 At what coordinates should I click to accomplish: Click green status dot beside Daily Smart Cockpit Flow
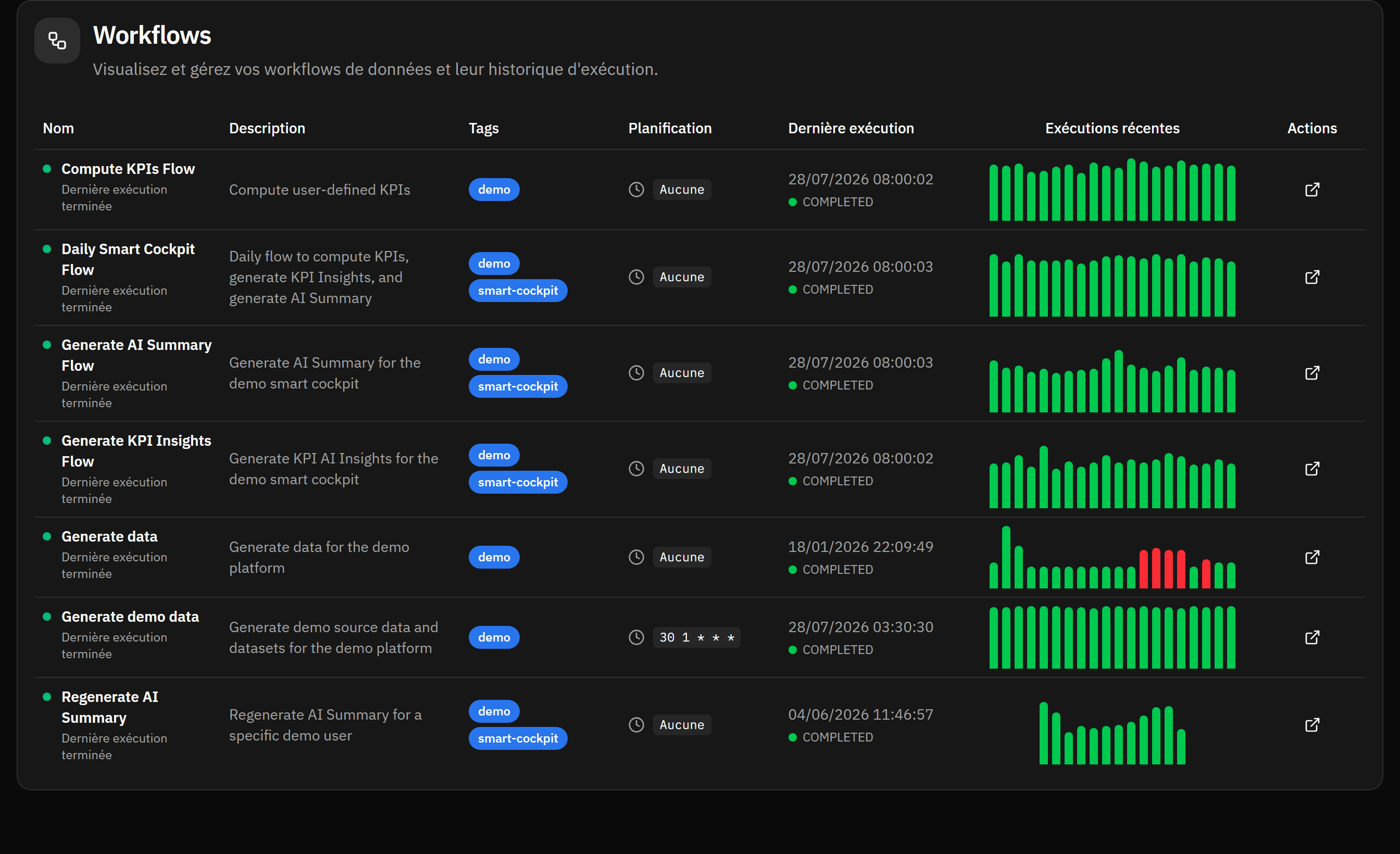click(47, 248)
